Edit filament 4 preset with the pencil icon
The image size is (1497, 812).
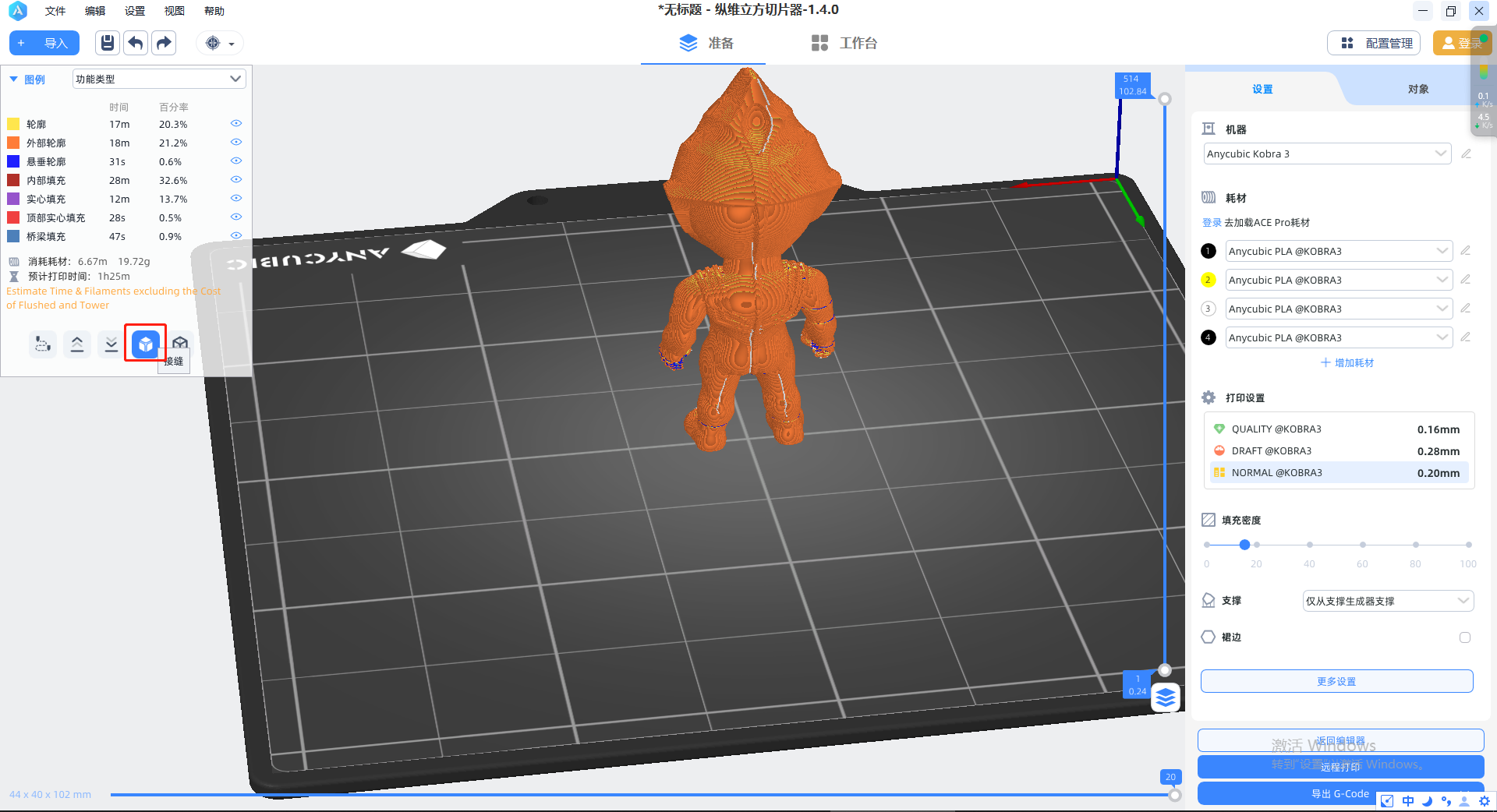pos(1466,337)
